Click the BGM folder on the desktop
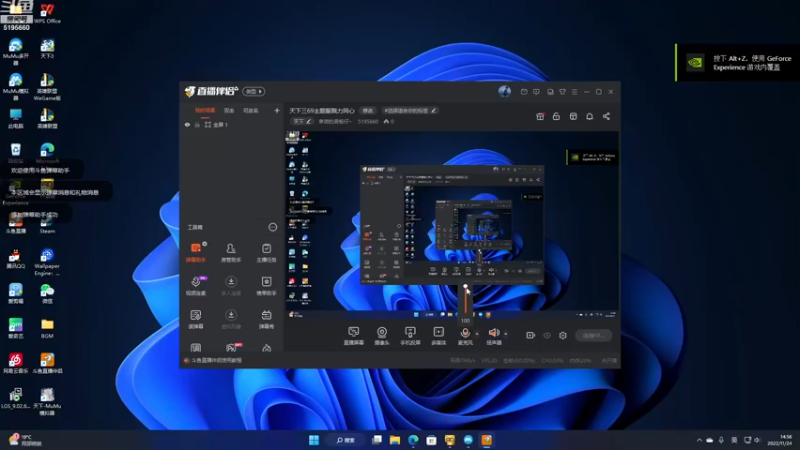This screenshot has width=800, height=450. (x=47, y=329)
